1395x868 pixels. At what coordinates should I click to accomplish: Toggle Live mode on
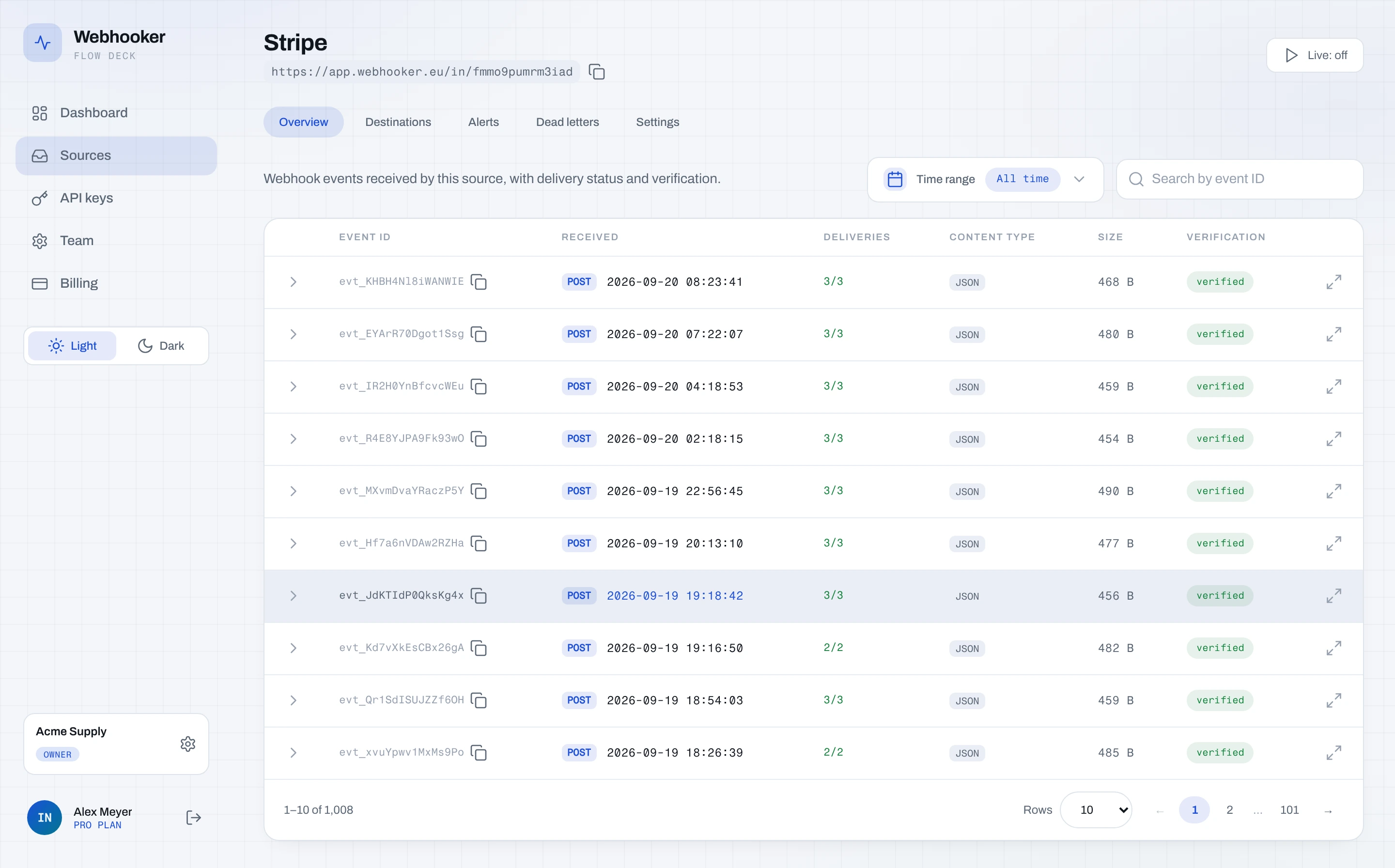(1315, 55)
